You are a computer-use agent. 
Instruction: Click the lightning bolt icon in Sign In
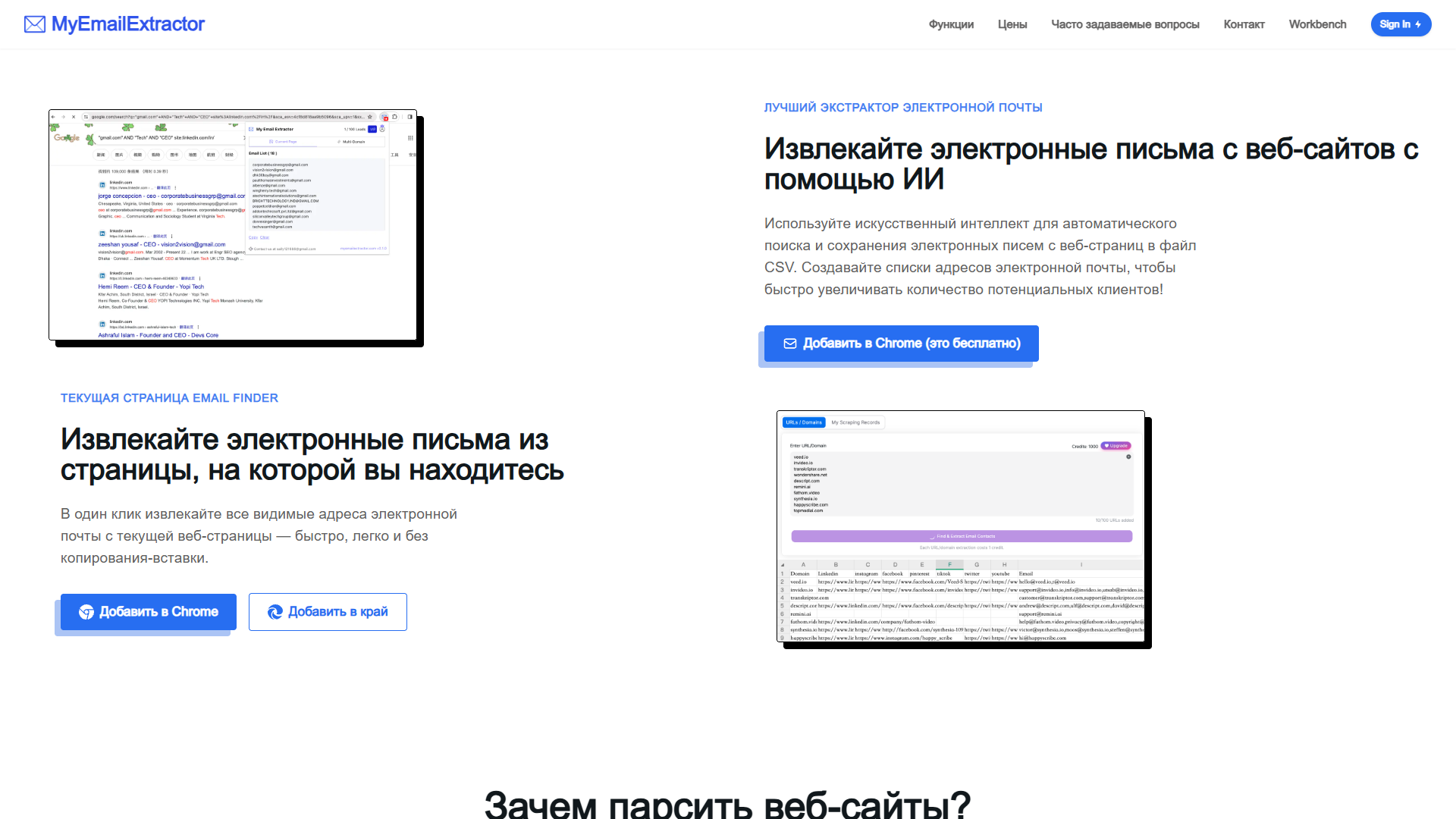[1418, 24]
